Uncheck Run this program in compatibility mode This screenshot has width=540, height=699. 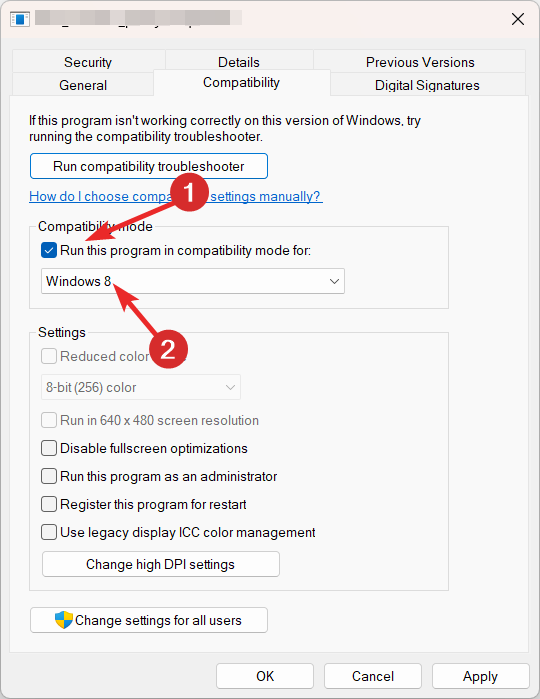(49, 251)
